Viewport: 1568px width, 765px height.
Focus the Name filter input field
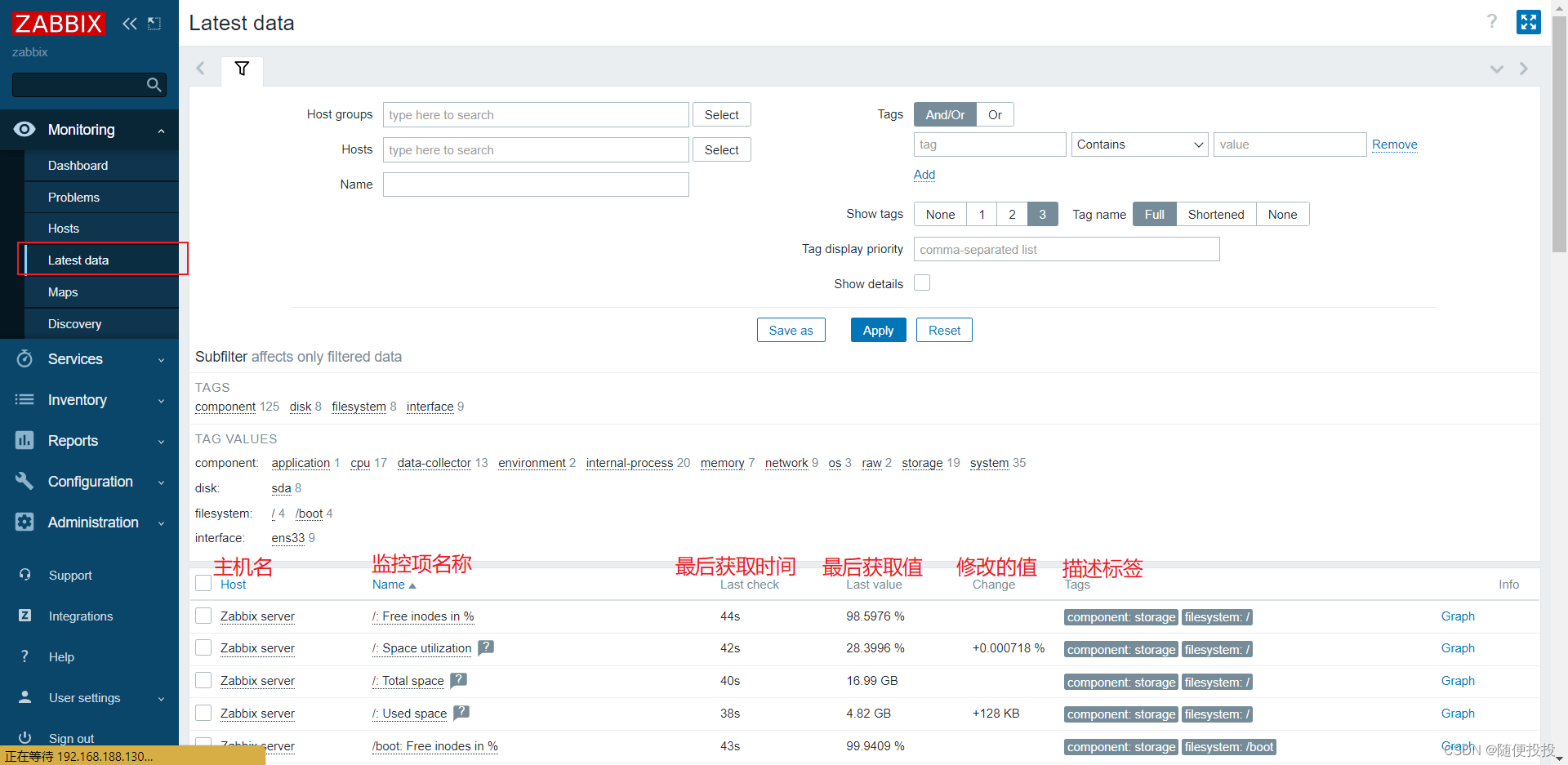(x=536, y=185)
